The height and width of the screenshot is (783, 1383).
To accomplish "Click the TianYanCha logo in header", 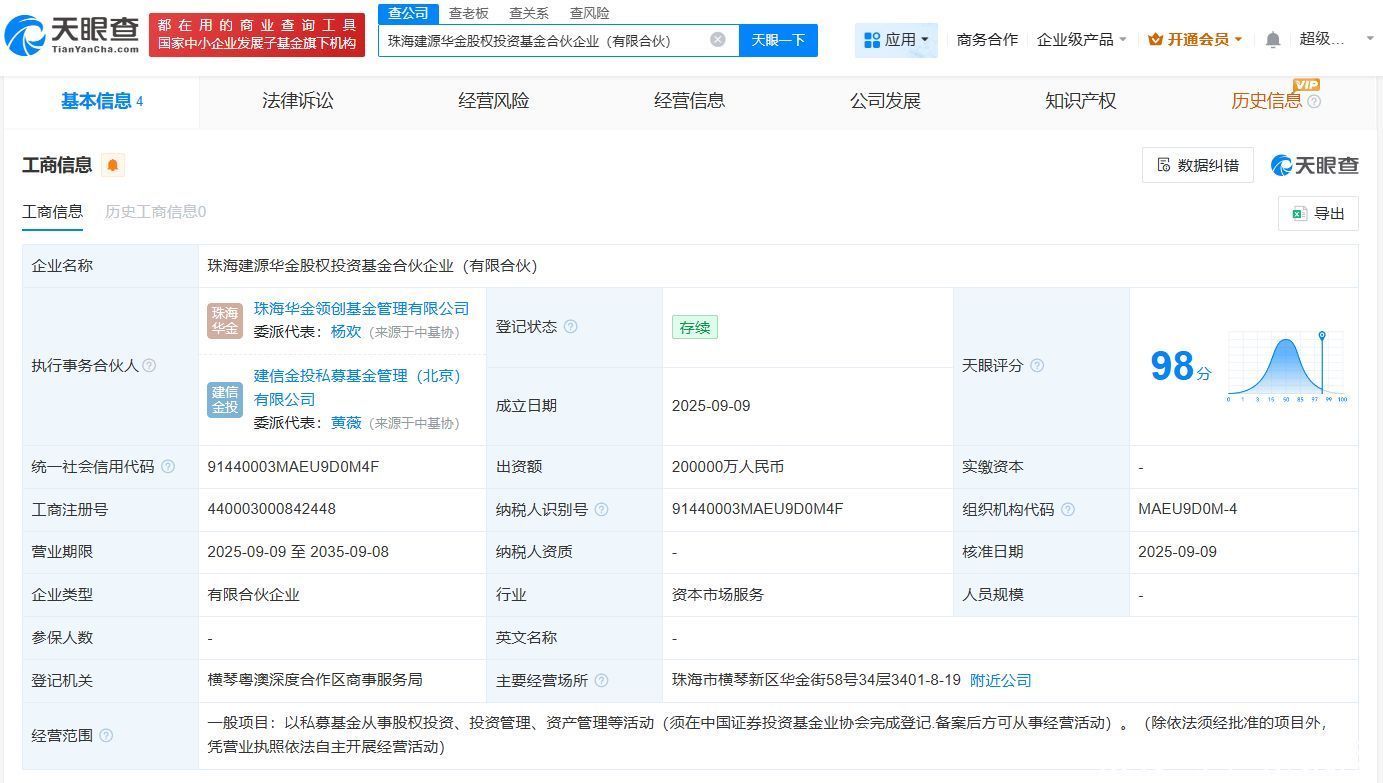I will tap(72, 35).
